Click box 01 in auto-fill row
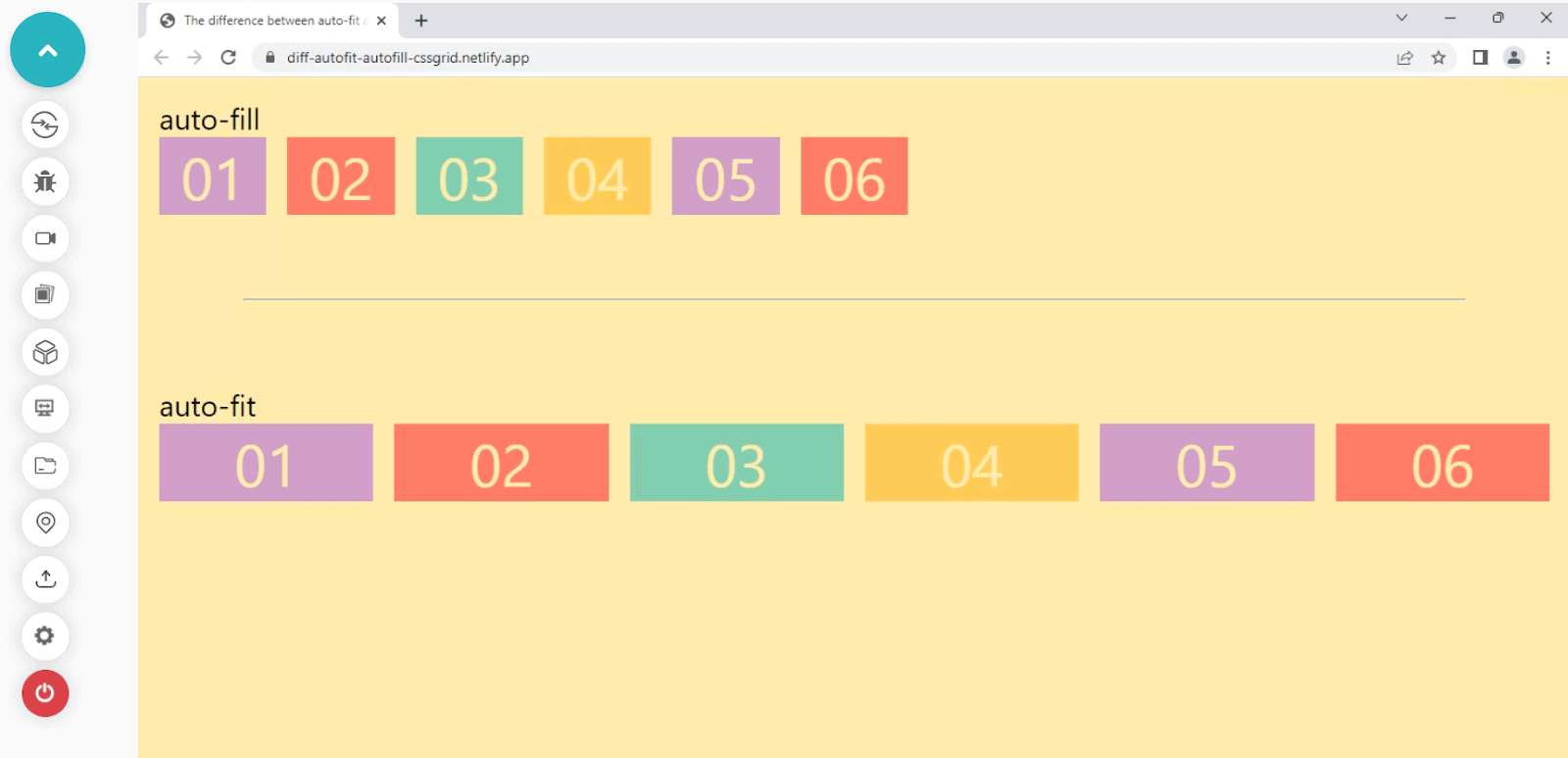Viewport: 1568px width, 758px height. [x=213, y=177]
